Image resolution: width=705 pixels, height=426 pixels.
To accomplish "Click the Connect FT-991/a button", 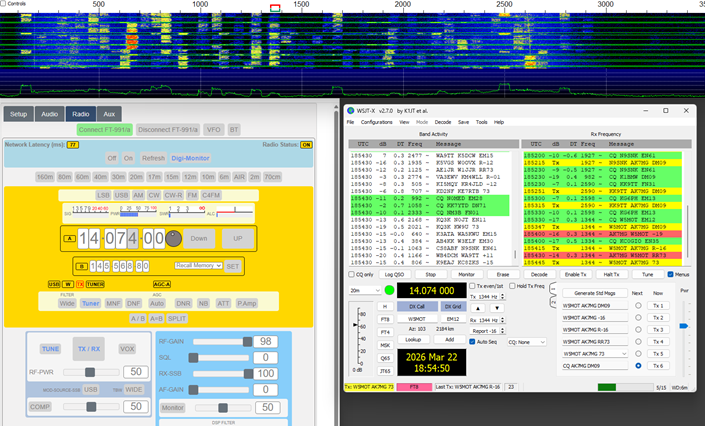I will tap(104, 129).
